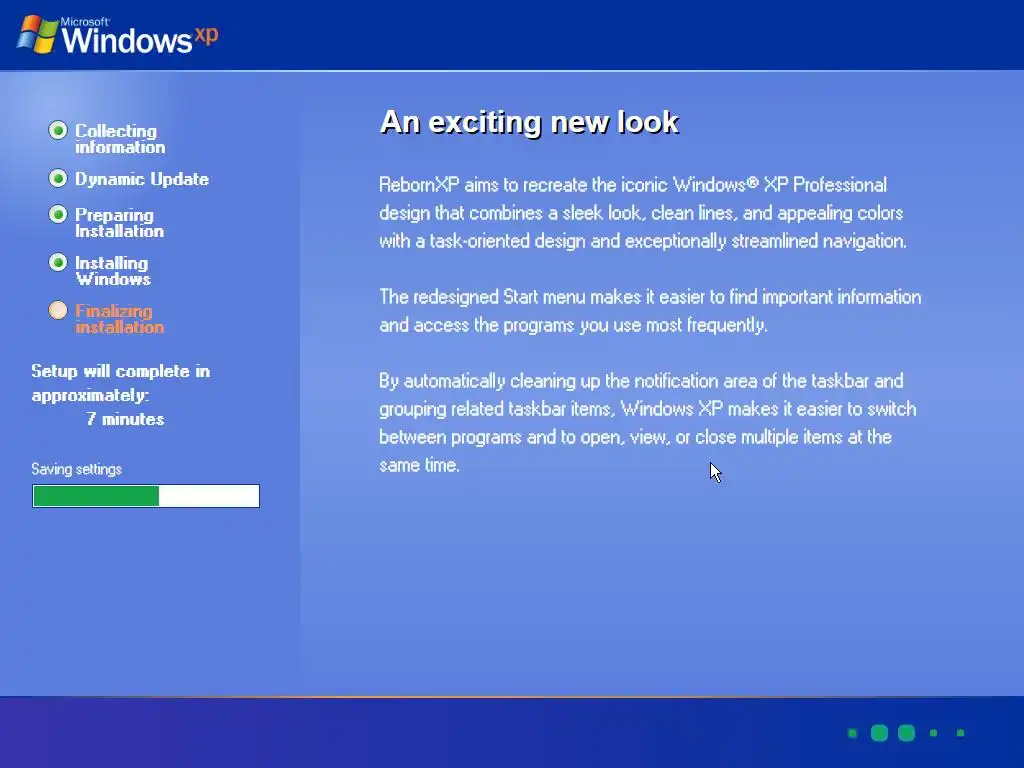
Task: Click the 'Dynamic Update' step label
Action: pyautogui.click(x=142, y=179)
